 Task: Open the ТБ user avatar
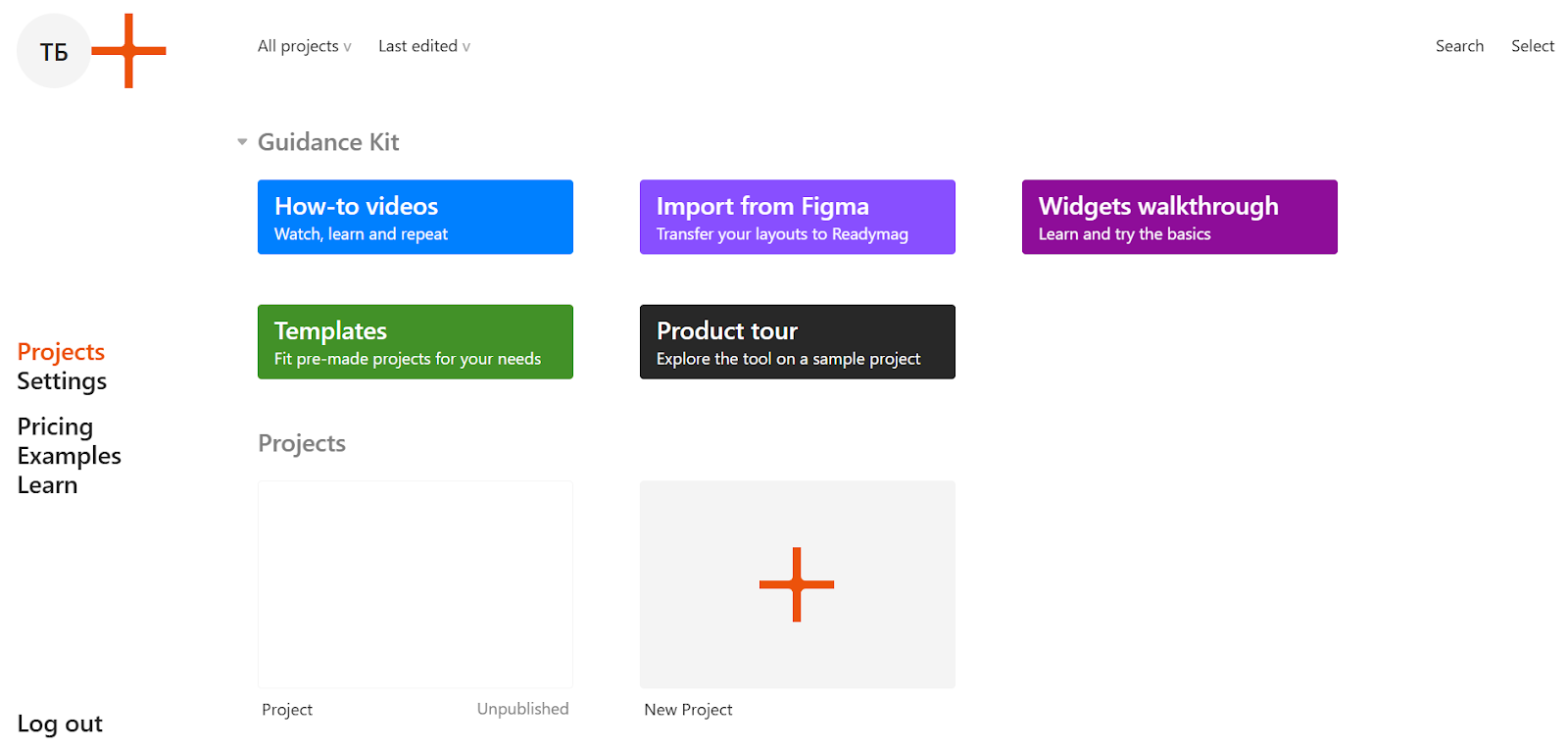click(x=54, y=52)
